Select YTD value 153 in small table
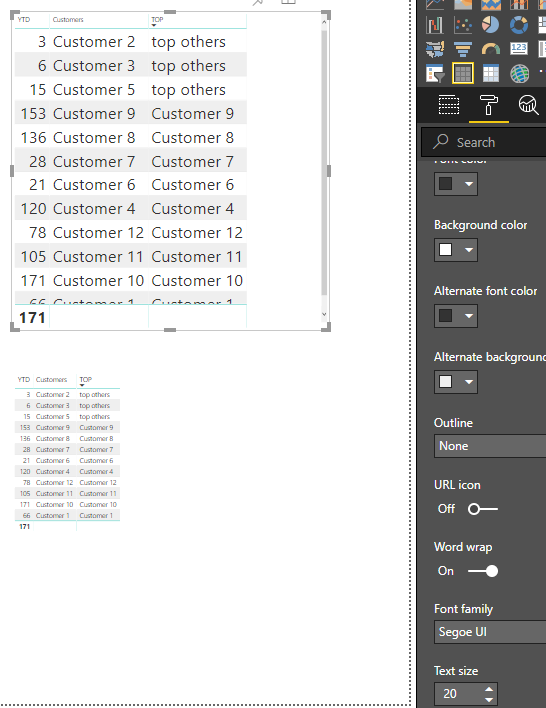The height and width of the screenshot is (708, 546). coord(25,427)
